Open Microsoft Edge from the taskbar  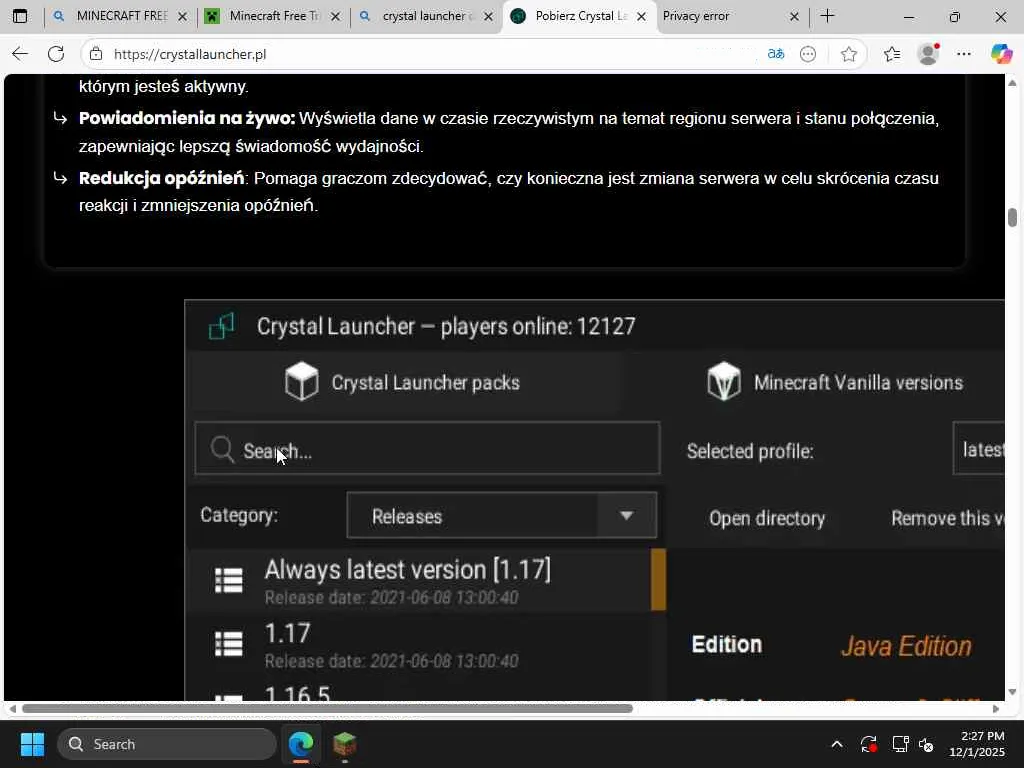[301, 744]
